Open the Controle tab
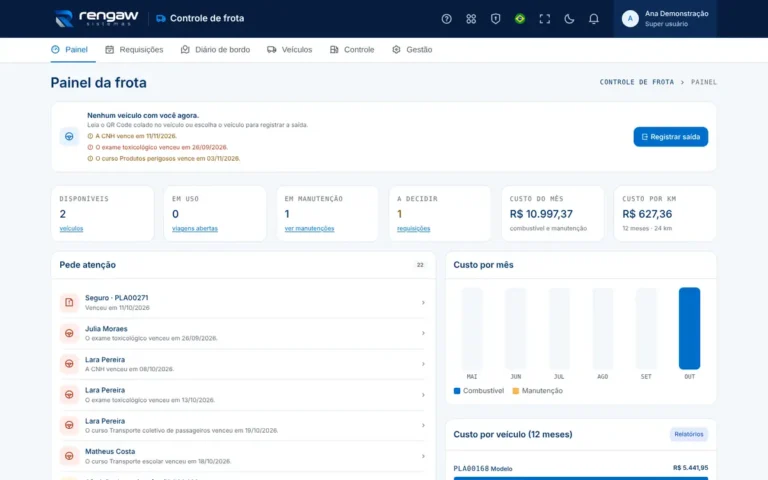 point(352,49)
